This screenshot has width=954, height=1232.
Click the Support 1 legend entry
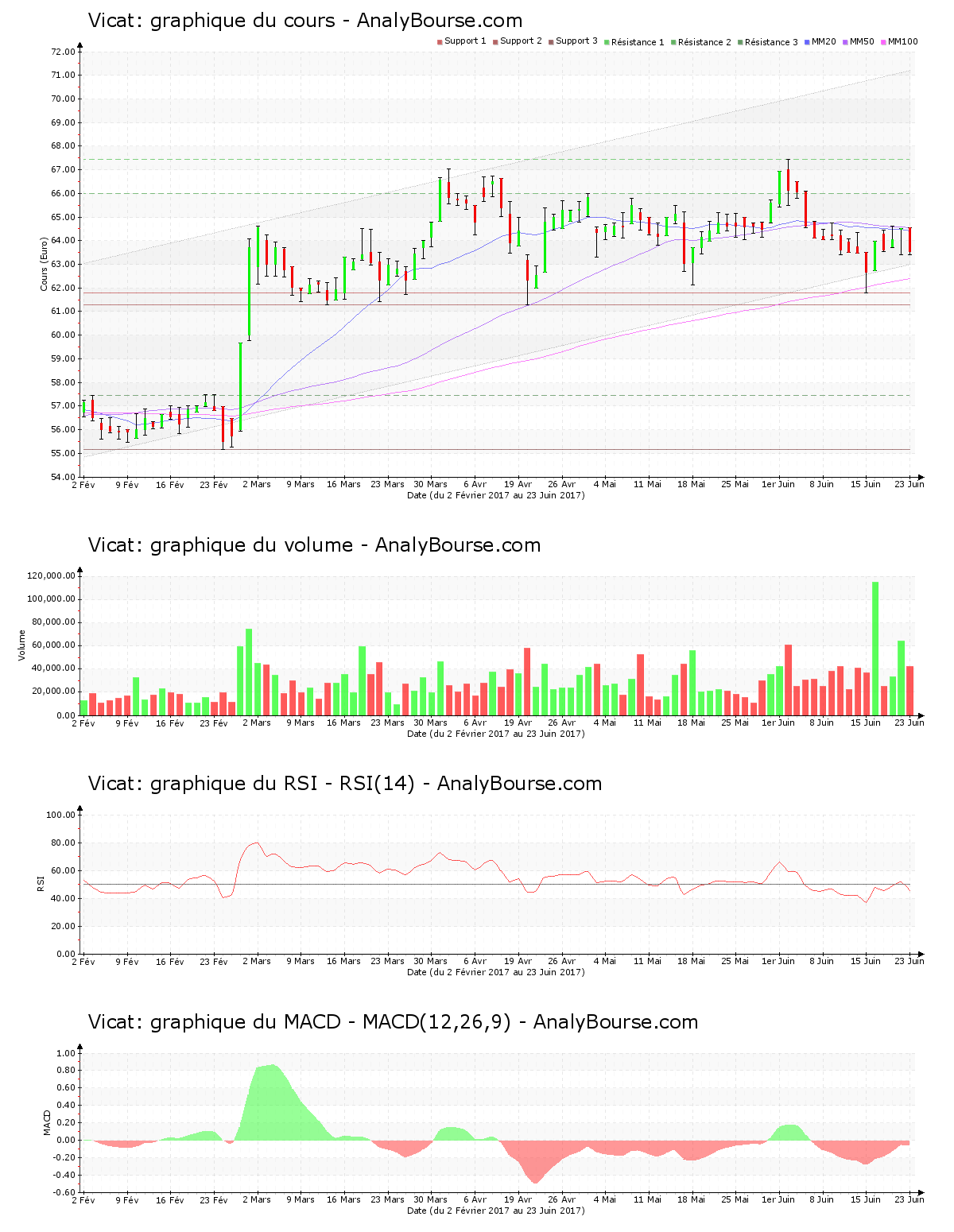pyautogui.click(x=462, y=41)
